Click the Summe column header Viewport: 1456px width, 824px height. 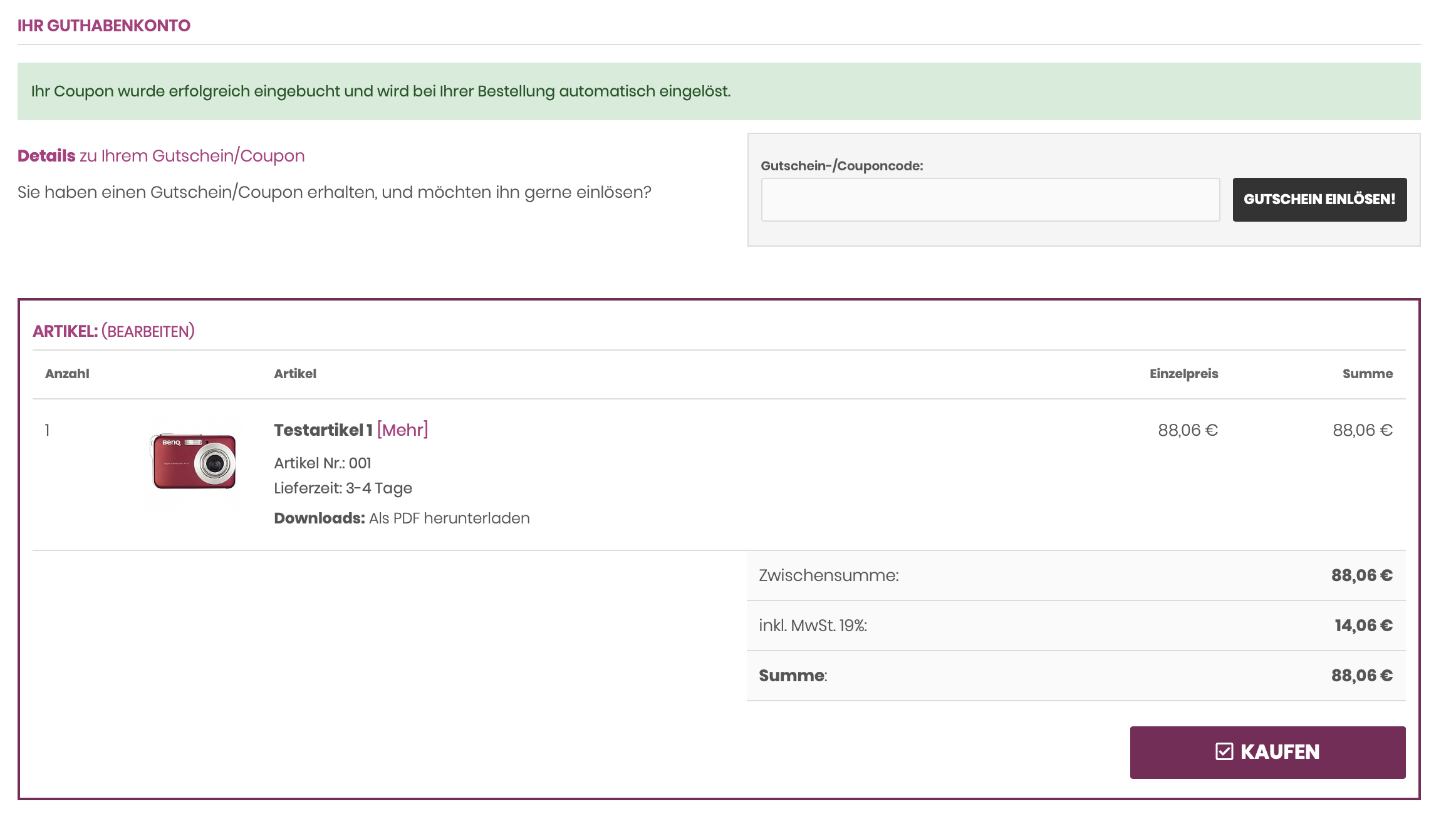[x=1367, y=374]
